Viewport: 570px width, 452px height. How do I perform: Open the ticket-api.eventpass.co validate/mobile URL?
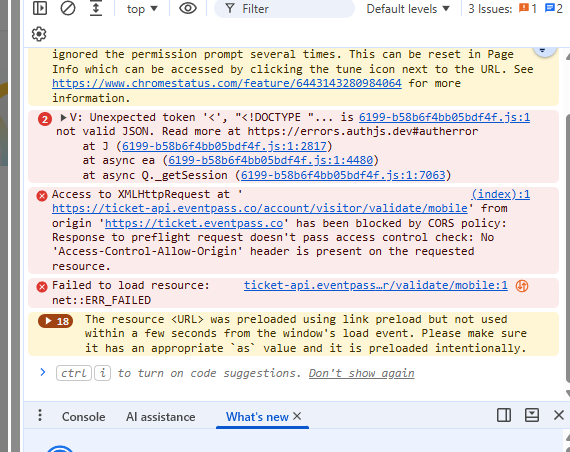point(260,208)
